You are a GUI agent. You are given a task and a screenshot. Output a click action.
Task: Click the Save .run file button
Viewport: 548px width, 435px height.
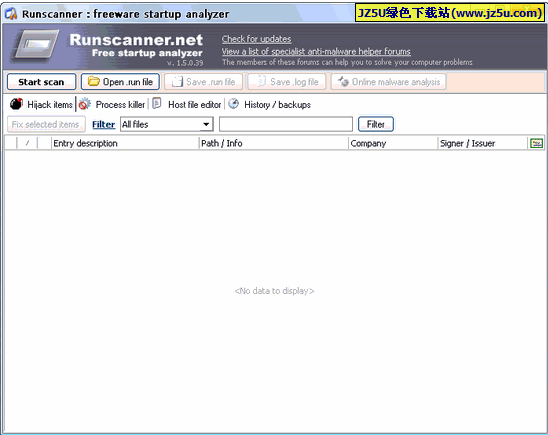(x=203, y=82)
